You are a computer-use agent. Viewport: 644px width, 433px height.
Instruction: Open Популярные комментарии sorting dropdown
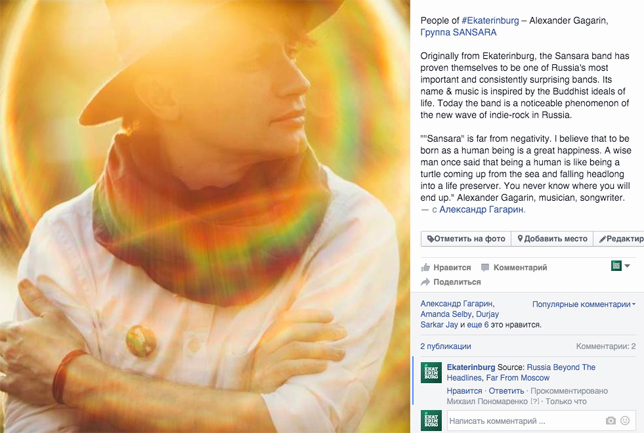[584, 304]
